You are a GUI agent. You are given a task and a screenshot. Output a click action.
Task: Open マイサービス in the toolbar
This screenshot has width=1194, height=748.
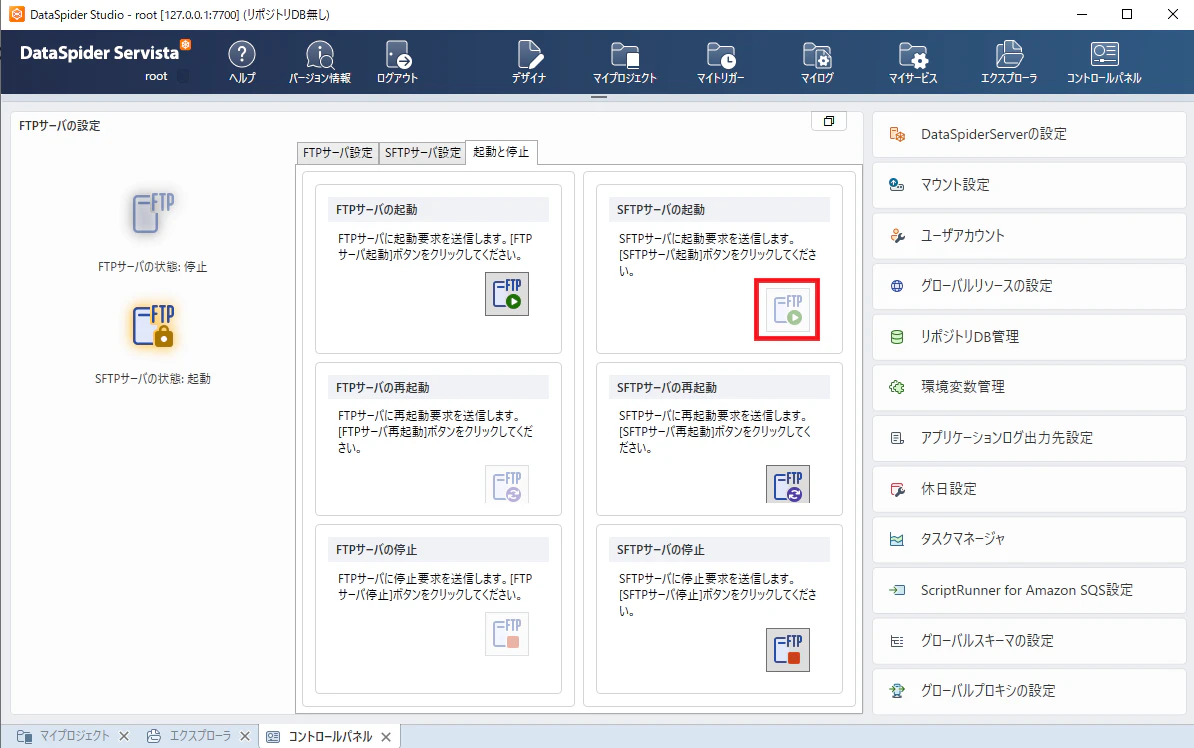(x=913, y=62)
